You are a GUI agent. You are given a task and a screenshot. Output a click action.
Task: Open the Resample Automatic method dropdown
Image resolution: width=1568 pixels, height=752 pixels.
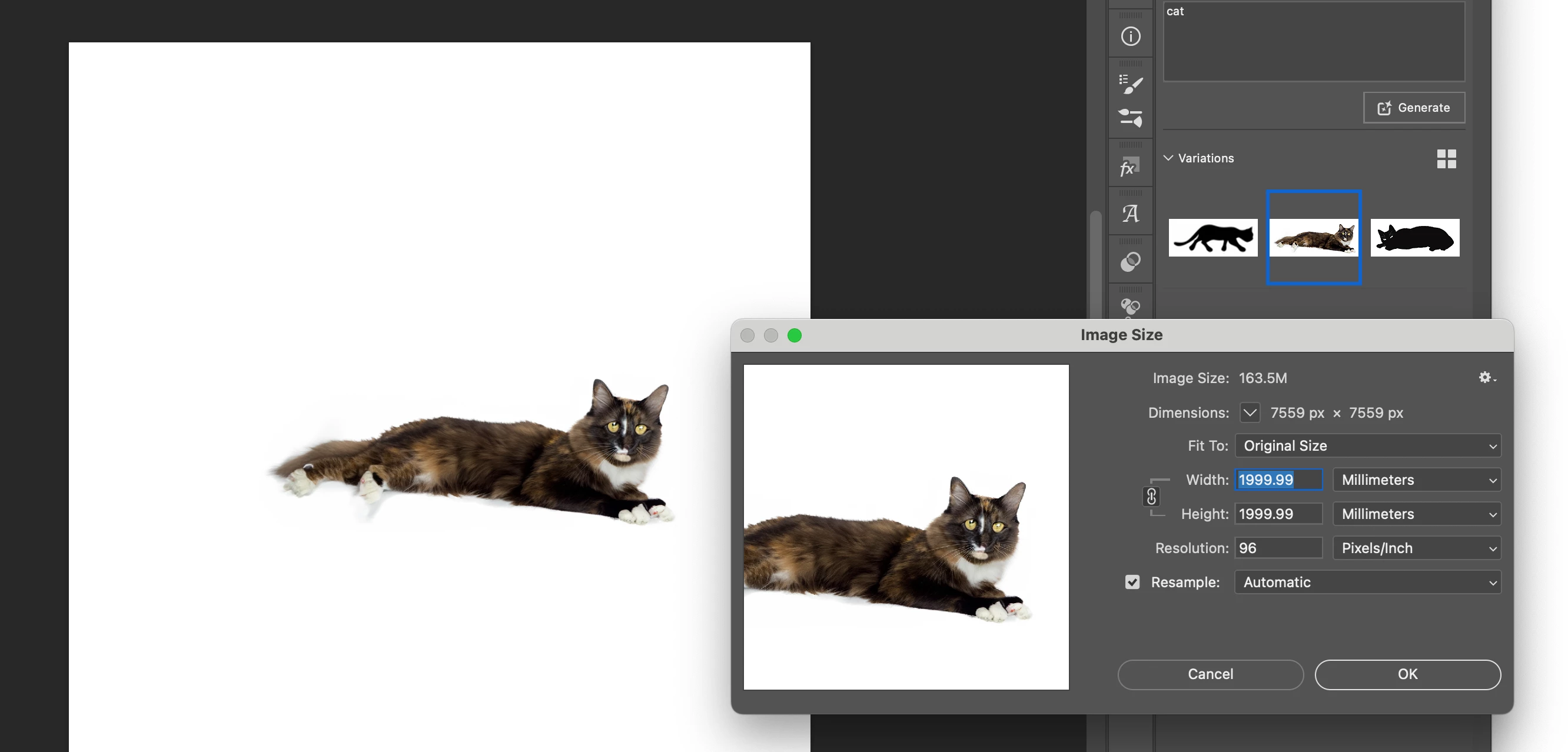coord(1368,583)
